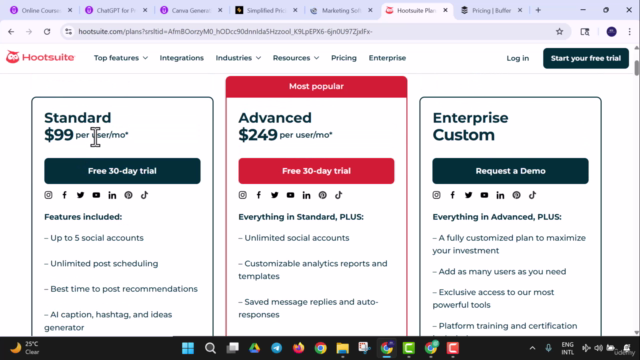Click Twitter icon in Advanced plan
This screenshot has height=360, width=640.
275,195
